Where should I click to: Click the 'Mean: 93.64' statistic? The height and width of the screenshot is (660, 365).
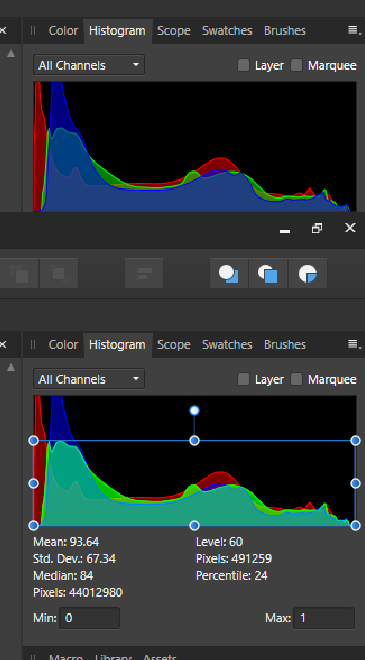click(x=66, y=541)
